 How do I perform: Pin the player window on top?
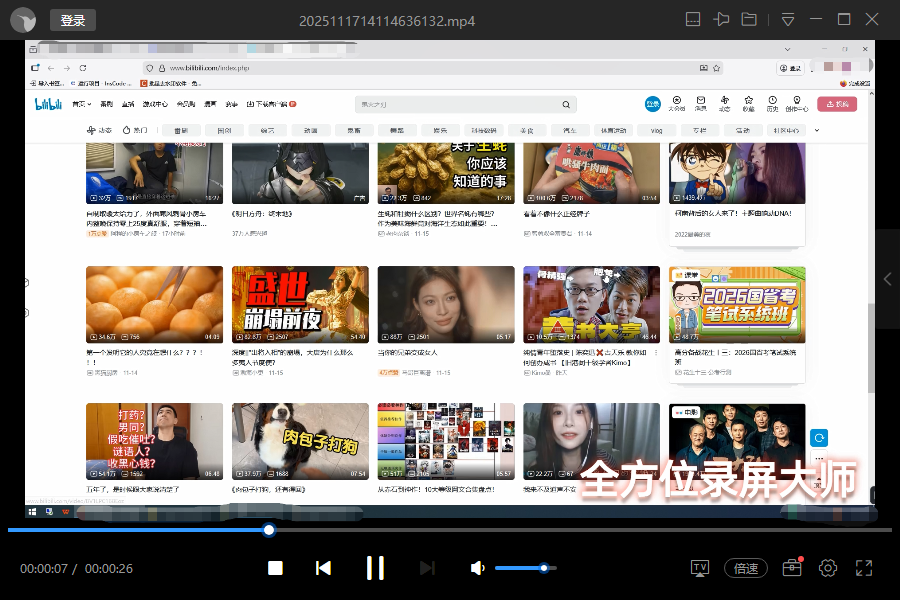coord(721,20)
